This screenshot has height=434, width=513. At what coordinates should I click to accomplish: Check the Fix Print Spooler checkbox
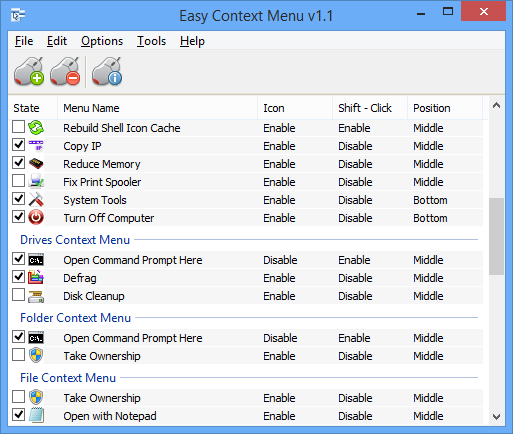click(x=18, y=180)
